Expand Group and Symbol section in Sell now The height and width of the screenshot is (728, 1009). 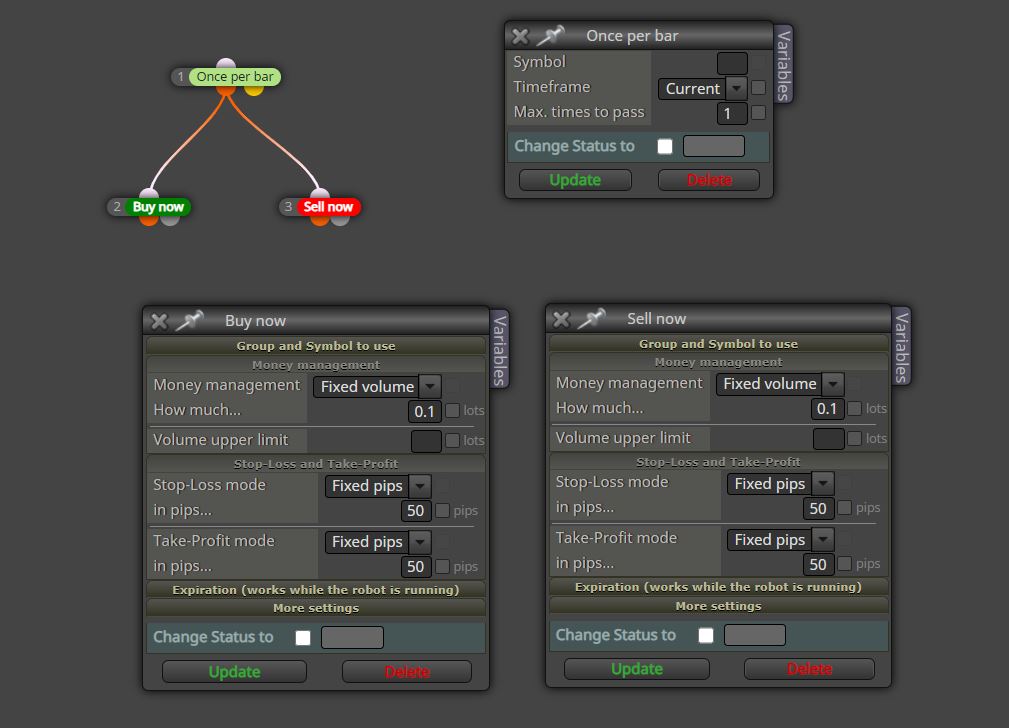click(x=718, y=344)
